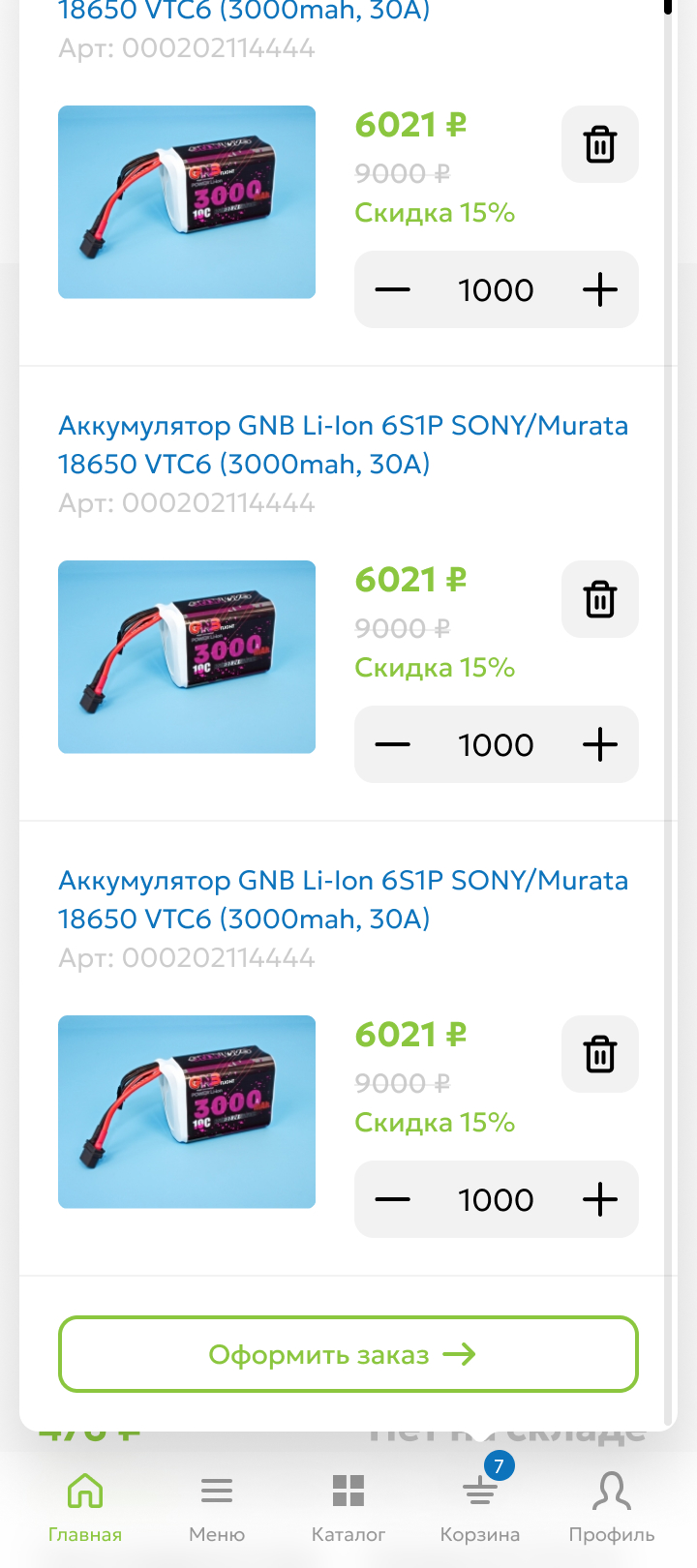697x1568 pixels.
Task: Reduce quantity of the bottom cart item
Action: [x=392, y=1199]
